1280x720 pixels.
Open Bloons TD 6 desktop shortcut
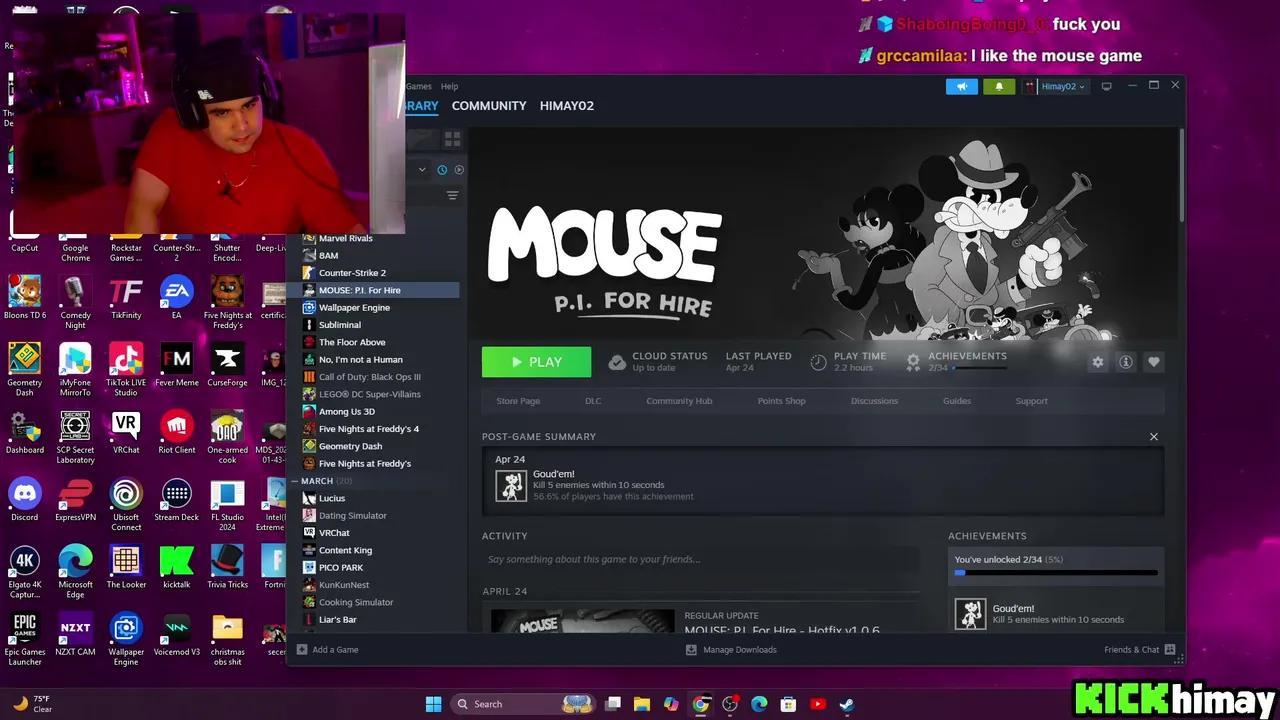coord(25,298)
